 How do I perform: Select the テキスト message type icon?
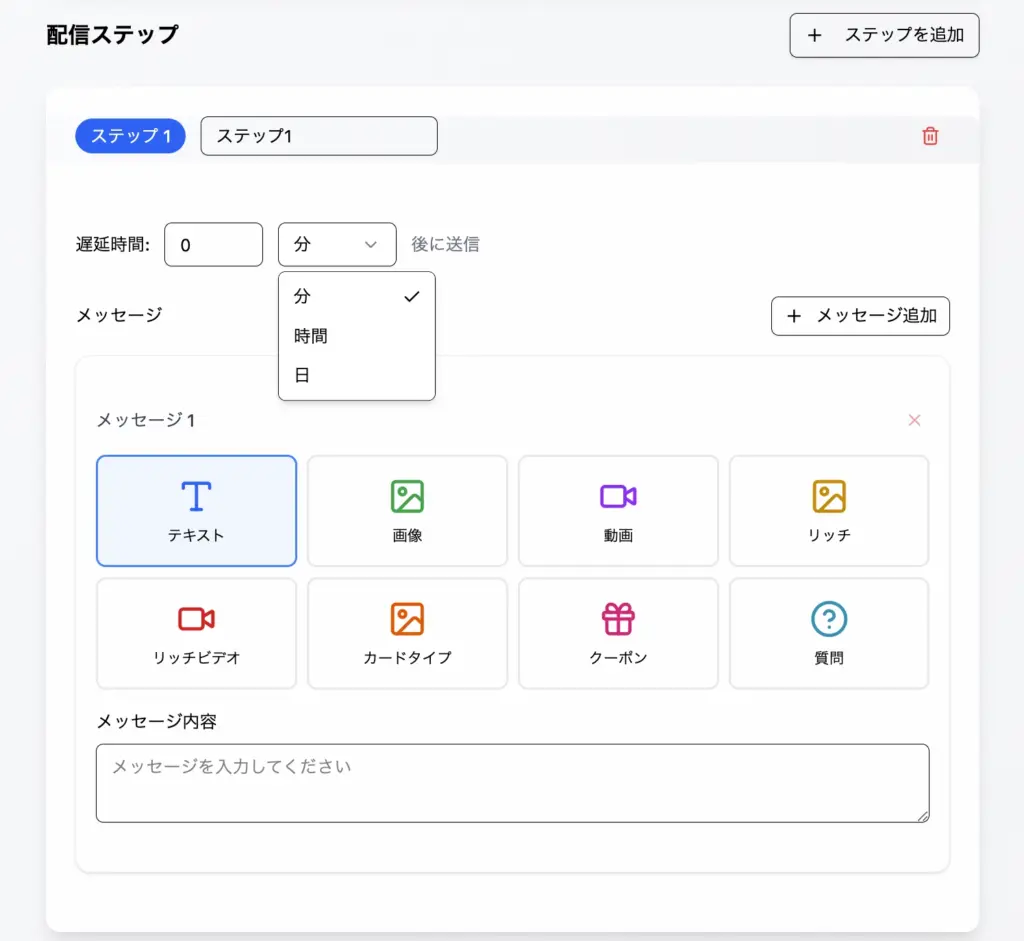pyautogui.click(x=196, y=497)
